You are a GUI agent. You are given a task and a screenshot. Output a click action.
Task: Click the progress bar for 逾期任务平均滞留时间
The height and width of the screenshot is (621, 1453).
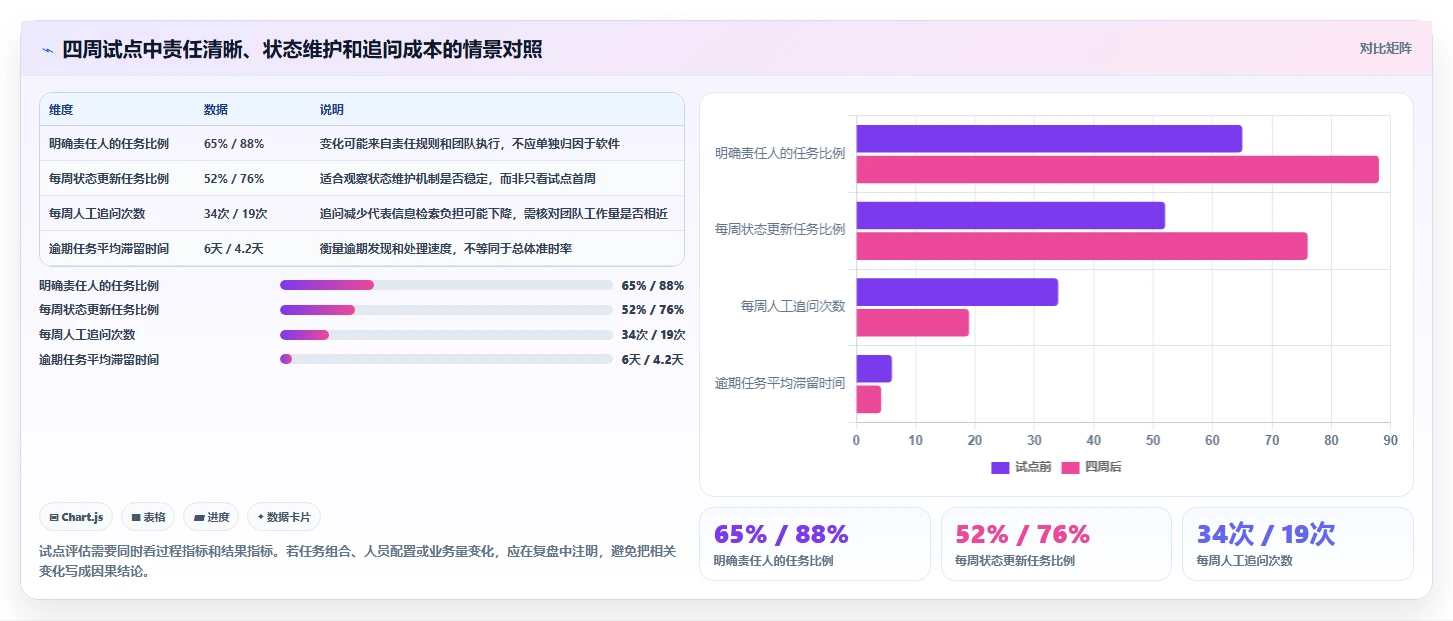pyautogui.click(x=446, y=359)
